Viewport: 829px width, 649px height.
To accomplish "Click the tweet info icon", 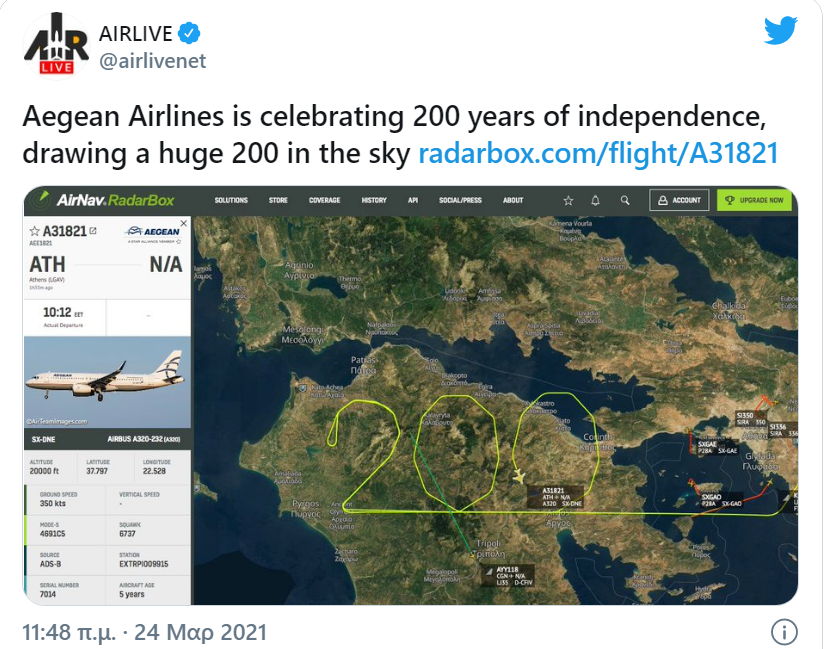I will click(x=785, y=632).
